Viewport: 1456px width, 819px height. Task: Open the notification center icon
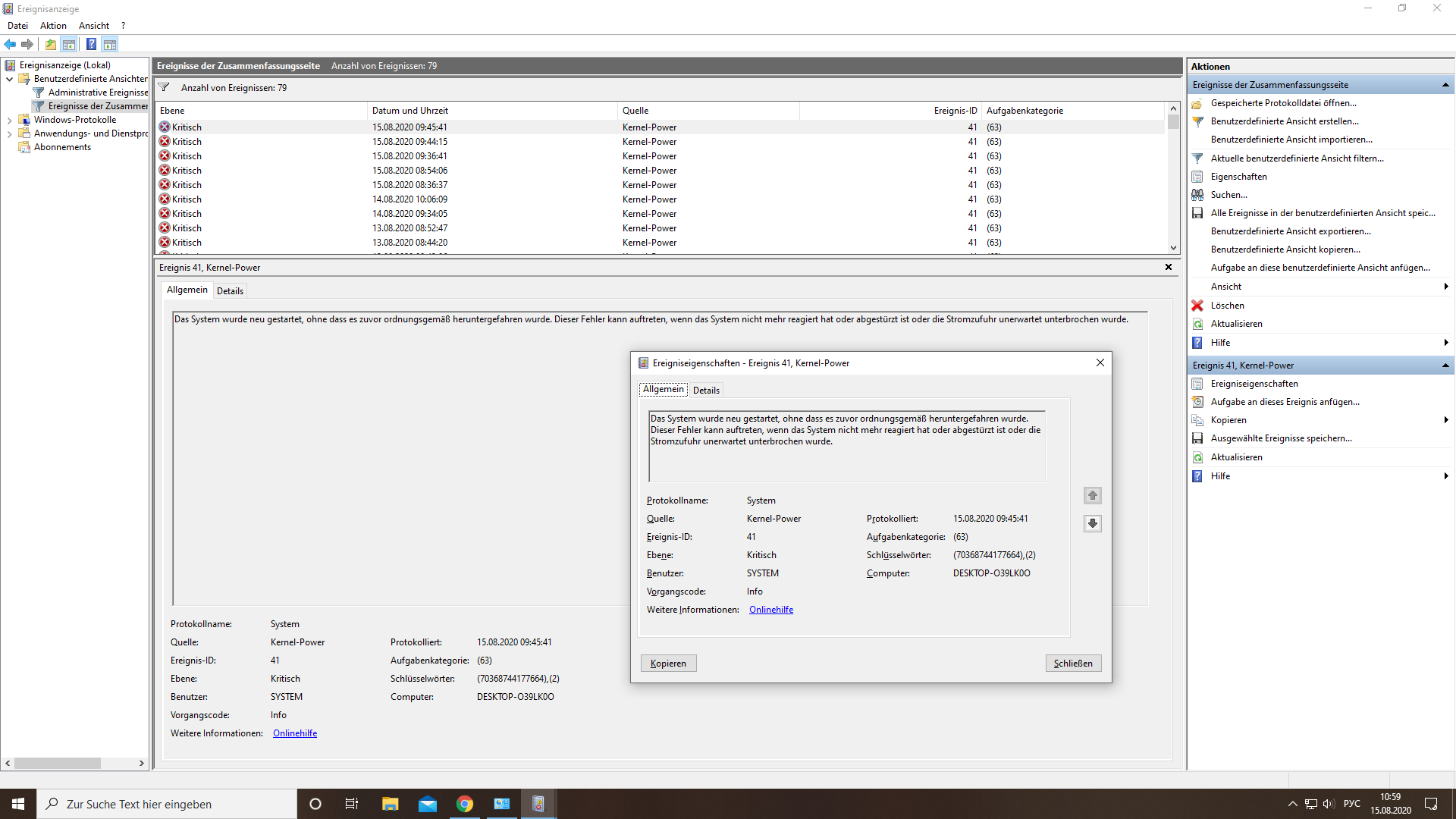point(1431,804)
